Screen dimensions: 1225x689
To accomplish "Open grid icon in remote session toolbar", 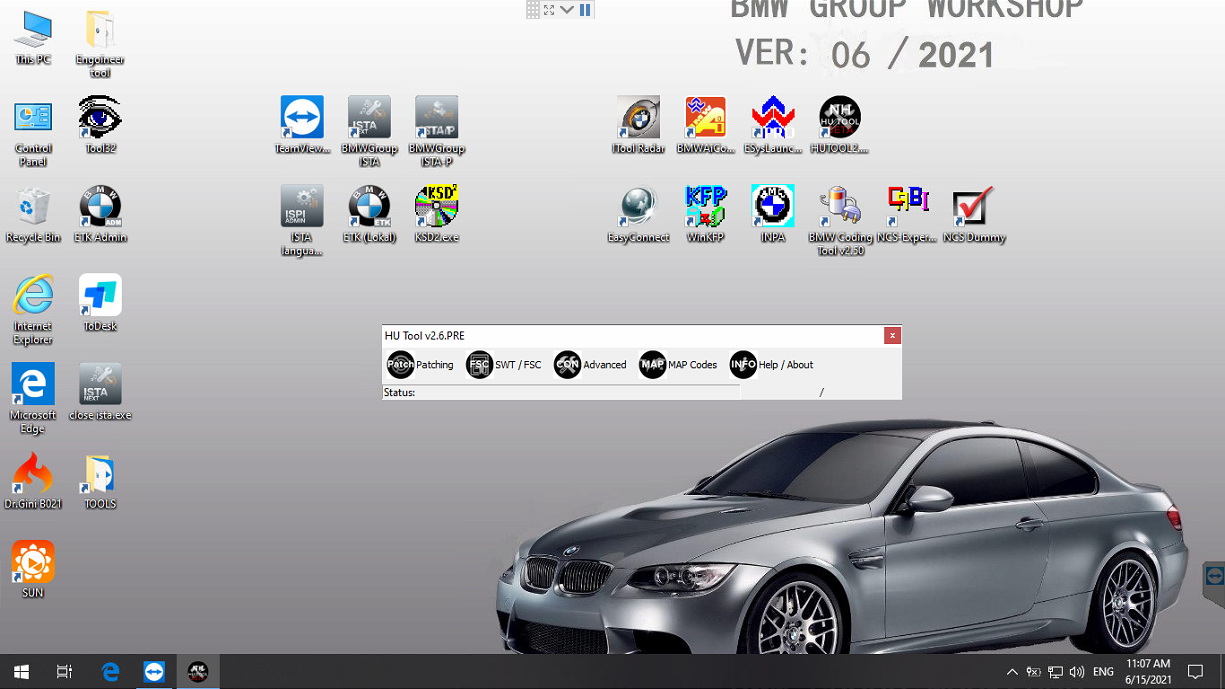I will (533, 10).
